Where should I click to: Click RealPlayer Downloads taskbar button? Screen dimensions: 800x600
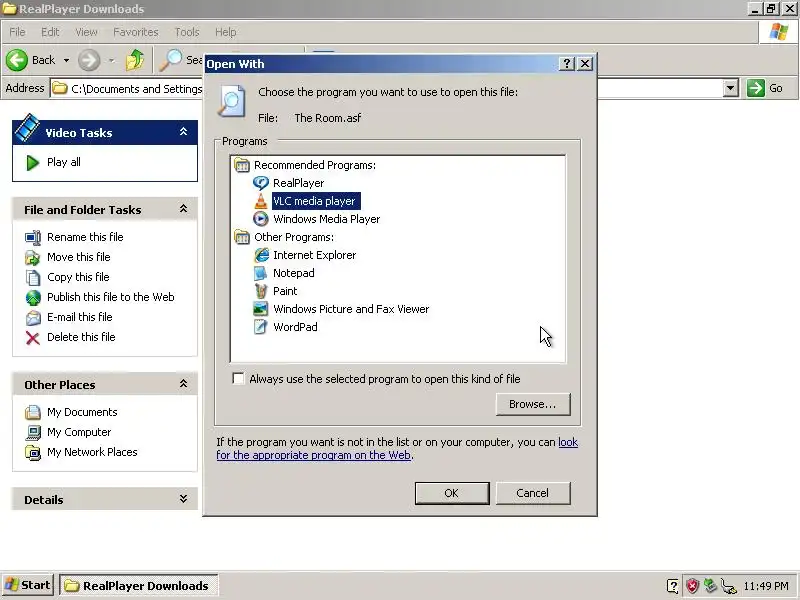tap(139, 586)
